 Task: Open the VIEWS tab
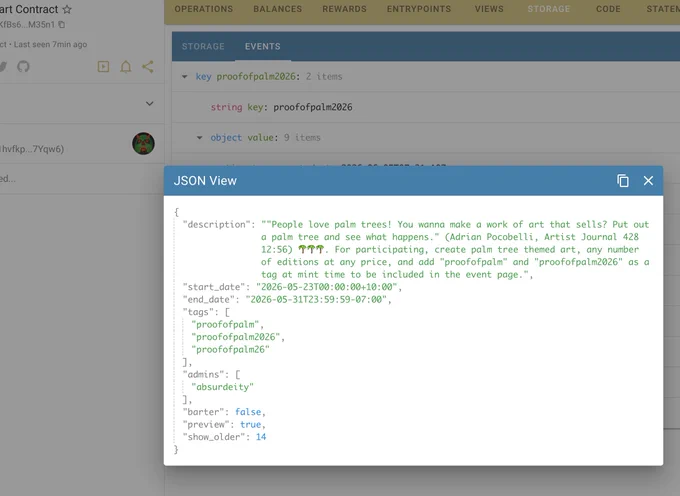tap(489, 9)
